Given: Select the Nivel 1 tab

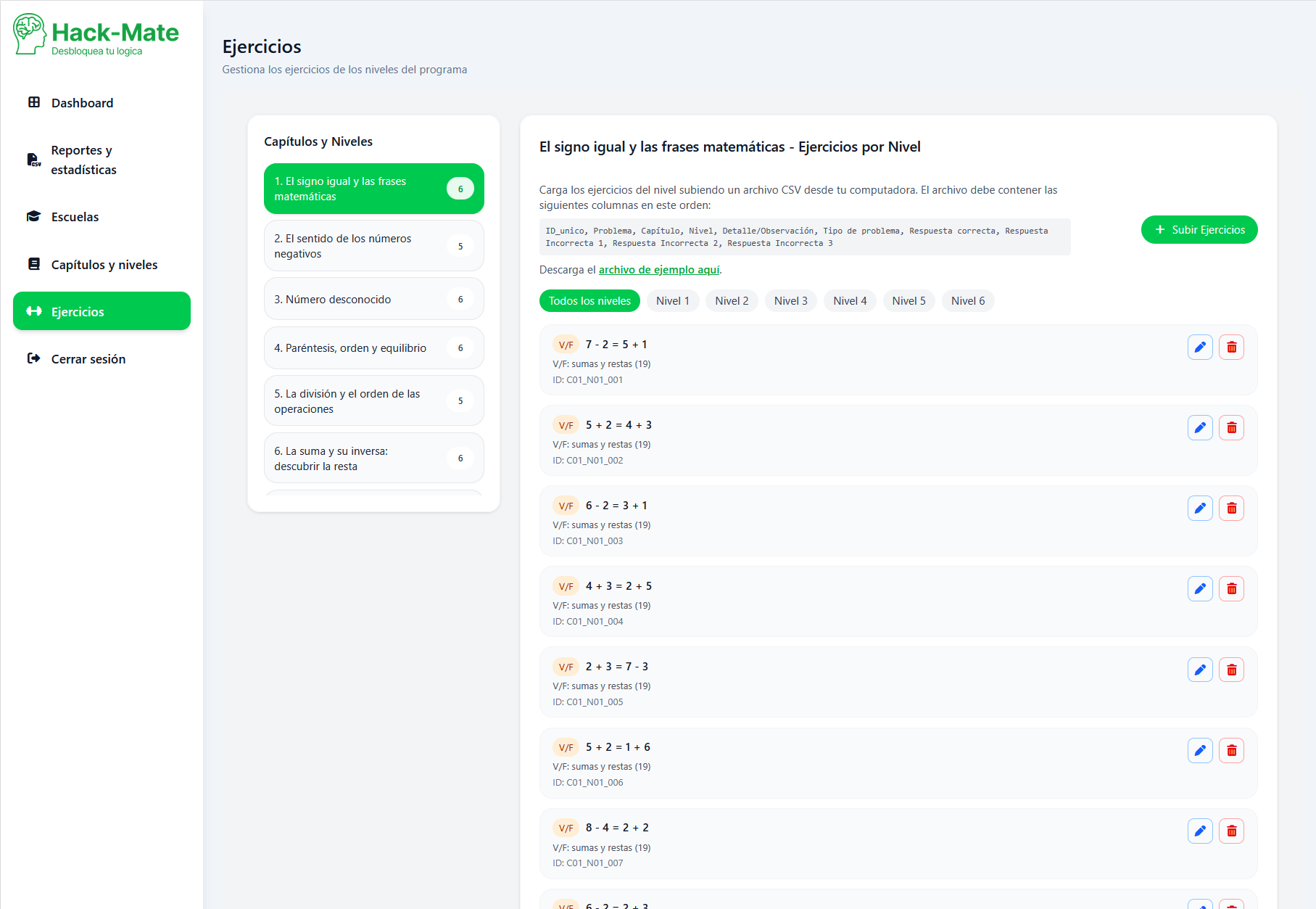Looking at the screenshot, I should [672, 300].
